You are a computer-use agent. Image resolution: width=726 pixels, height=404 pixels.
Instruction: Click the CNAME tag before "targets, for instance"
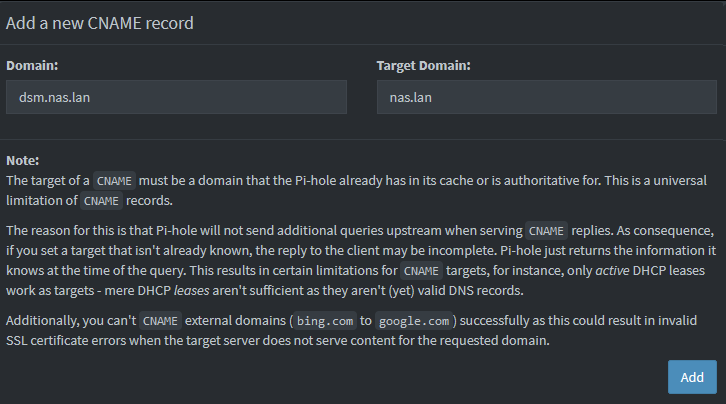(420, 271)
